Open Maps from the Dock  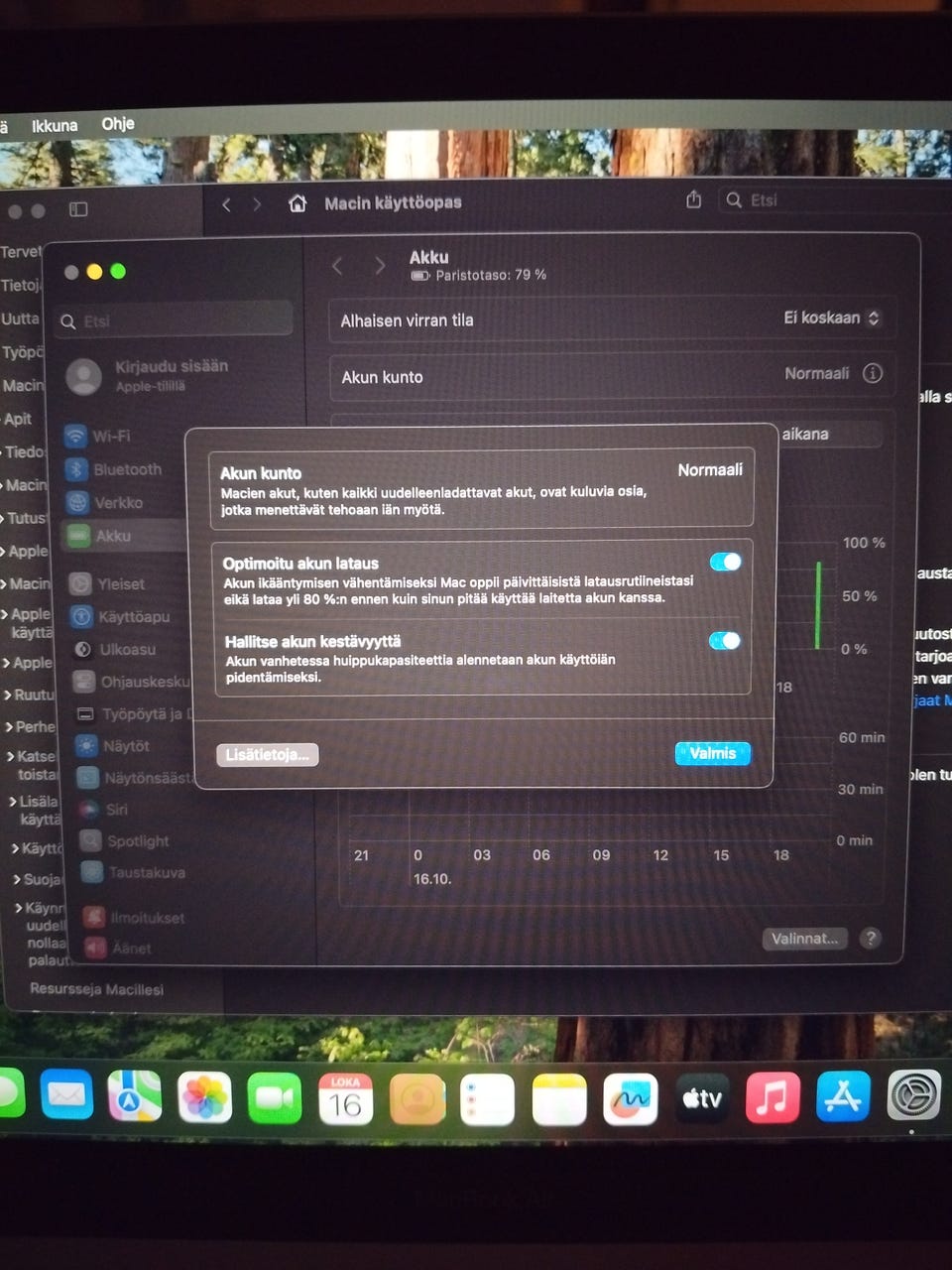(135, 1096)
